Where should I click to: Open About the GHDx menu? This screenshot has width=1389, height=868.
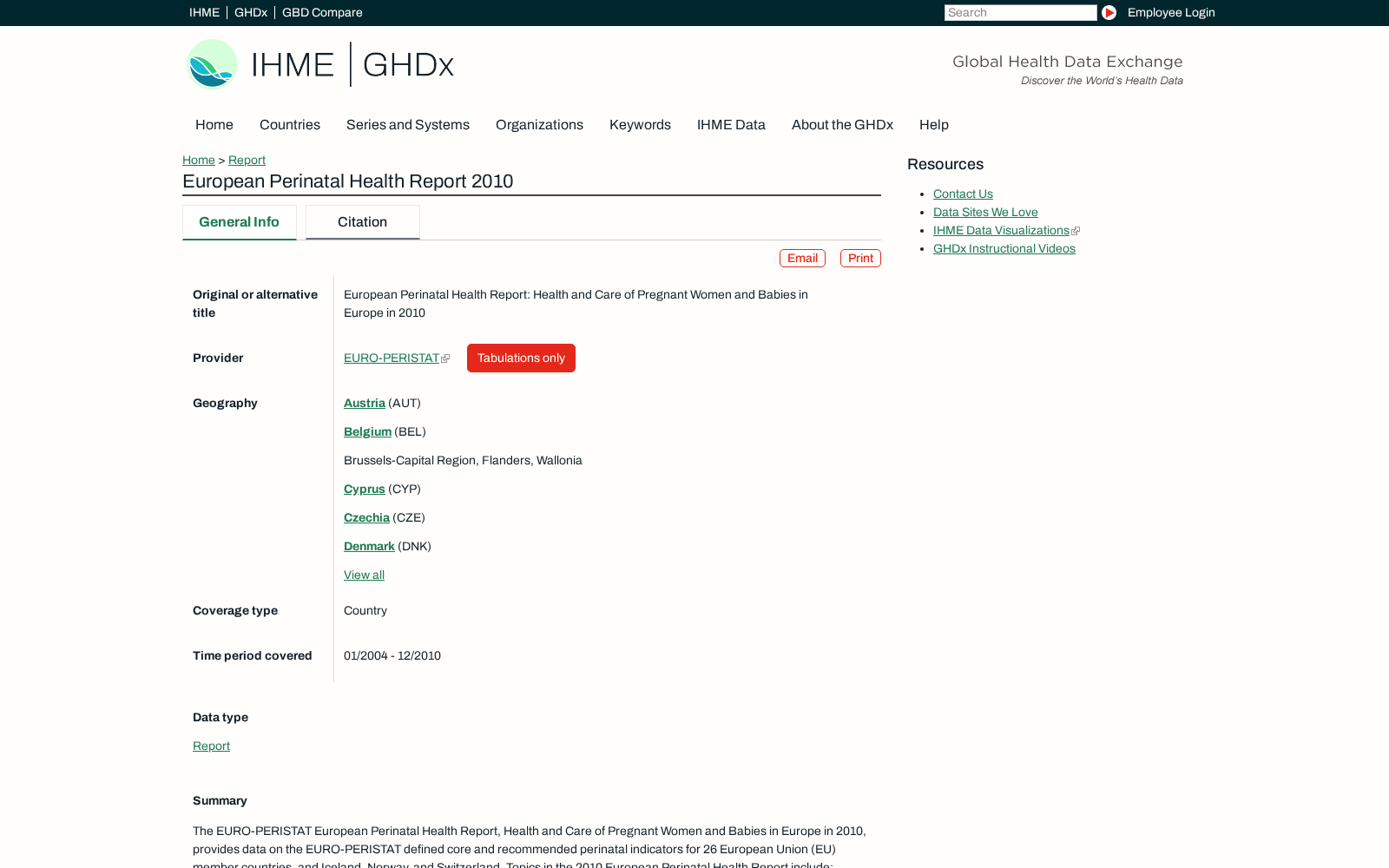[842, 125]
